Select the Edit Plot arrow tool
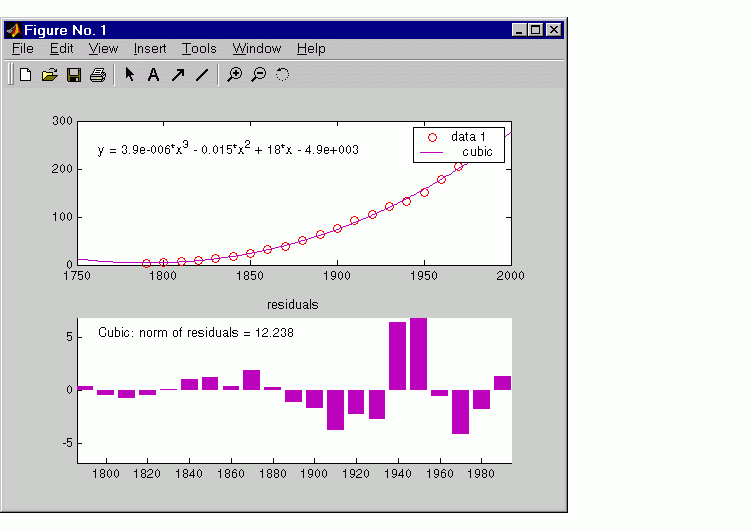This screenshot has width=752, height=531. [129, 74]
